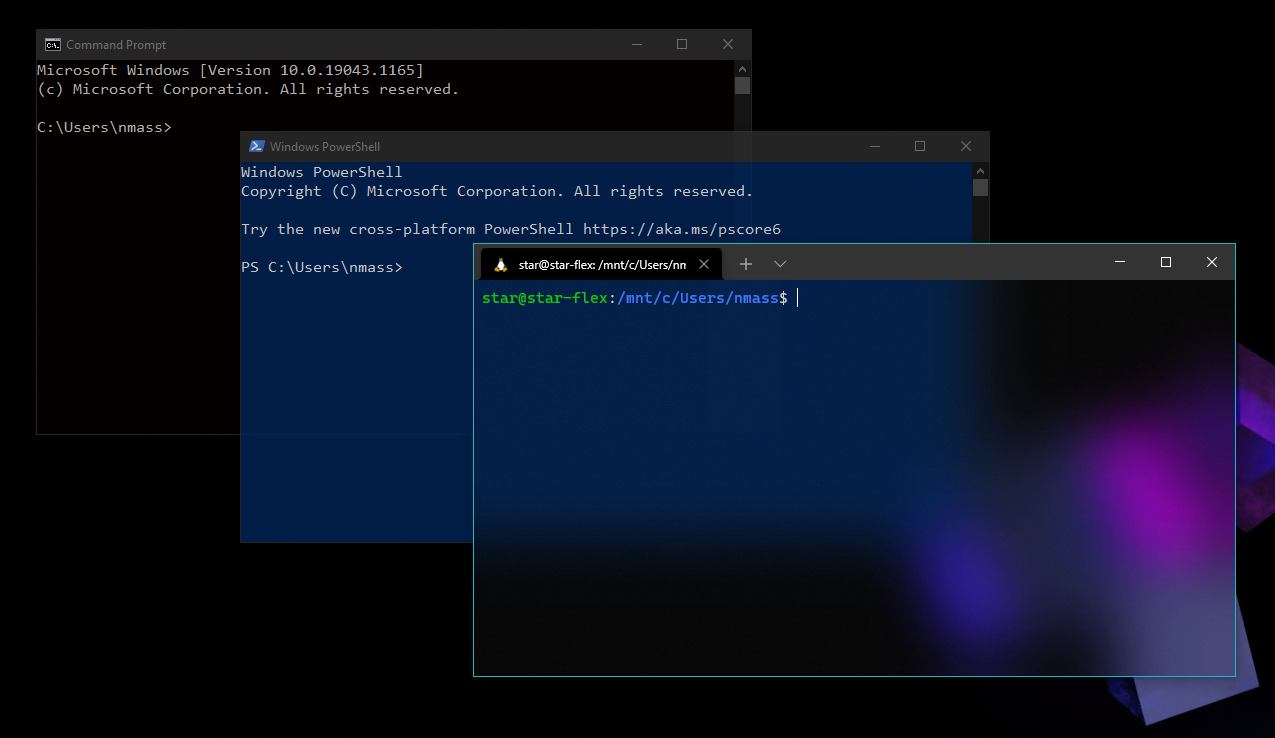Maximize the Windows PowerShell window

pyautogui.click(x=920, y=146)
